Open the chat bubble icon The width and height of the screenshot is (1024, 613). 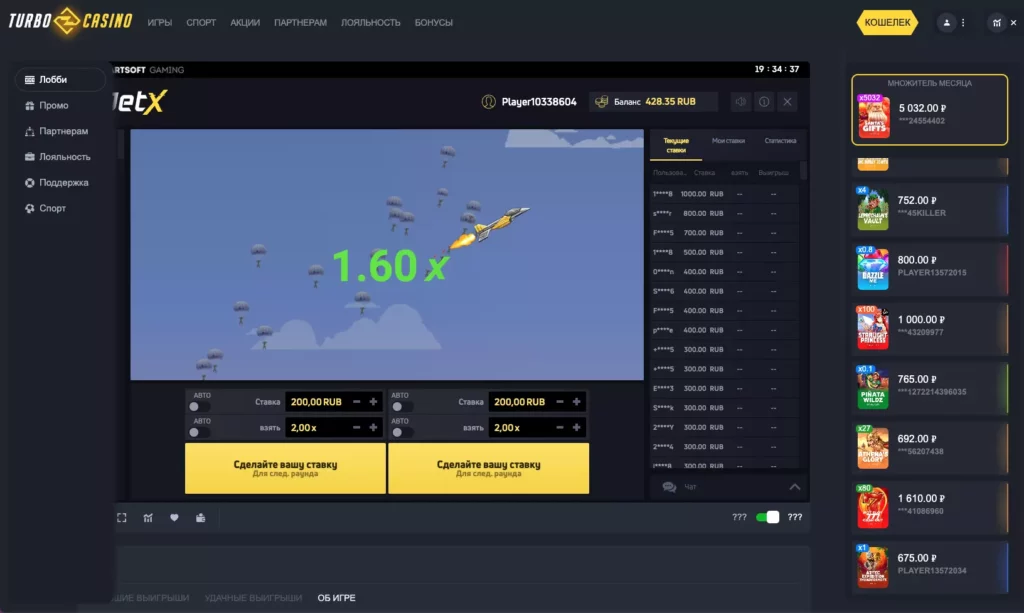pyautogui.click(x=669, y=487)
